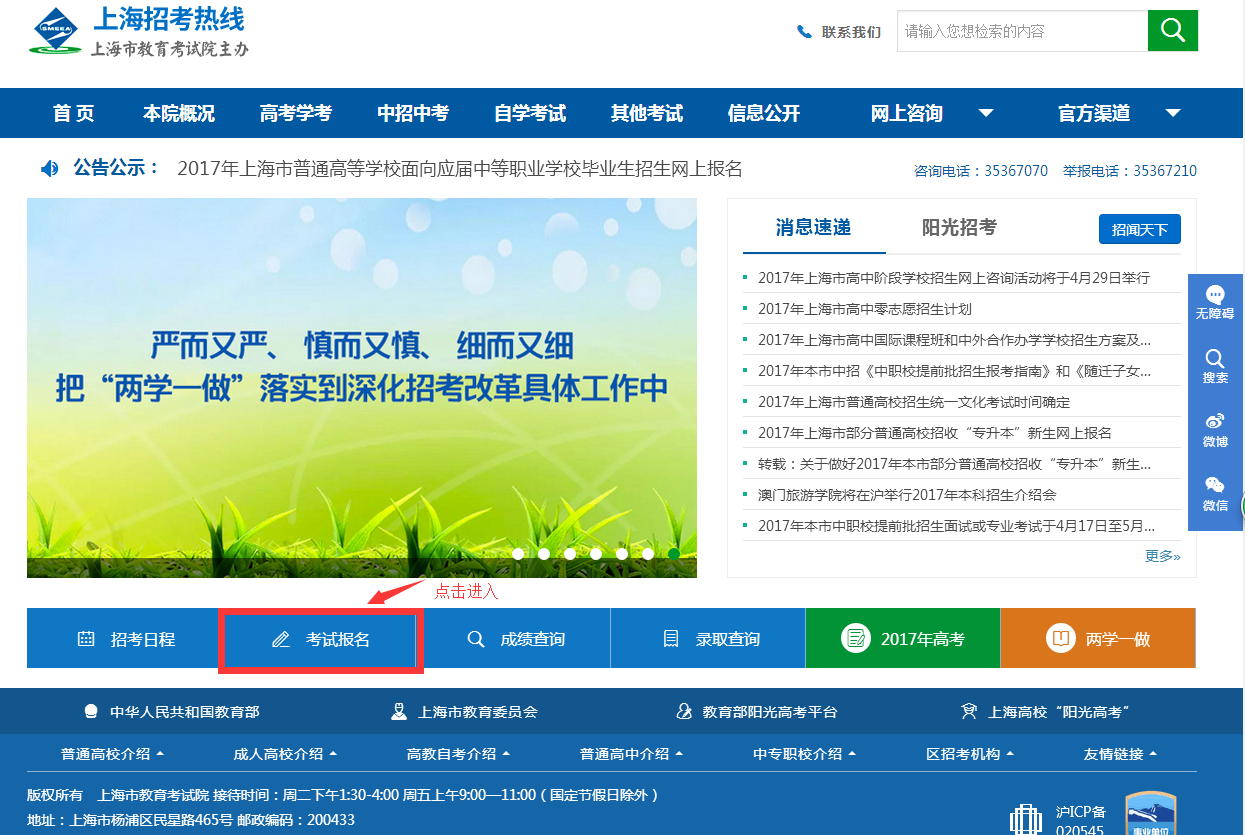Click the search input field

[x=1020, y=31]
